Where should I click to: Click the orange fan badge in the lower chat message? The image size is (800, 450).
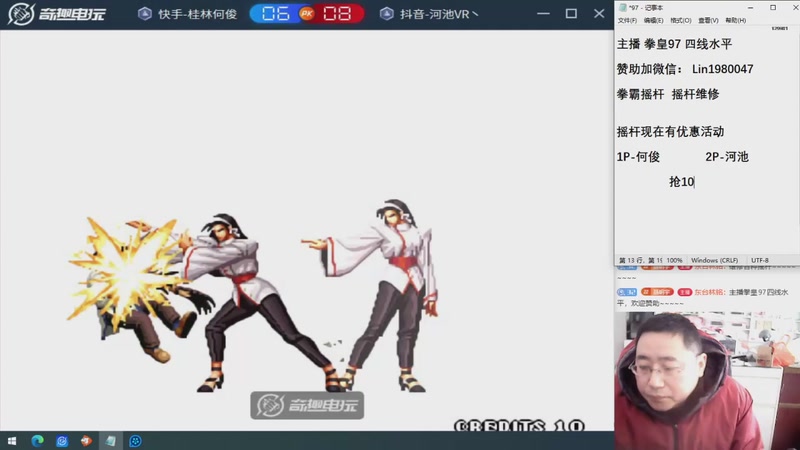[x=657, y=292]
